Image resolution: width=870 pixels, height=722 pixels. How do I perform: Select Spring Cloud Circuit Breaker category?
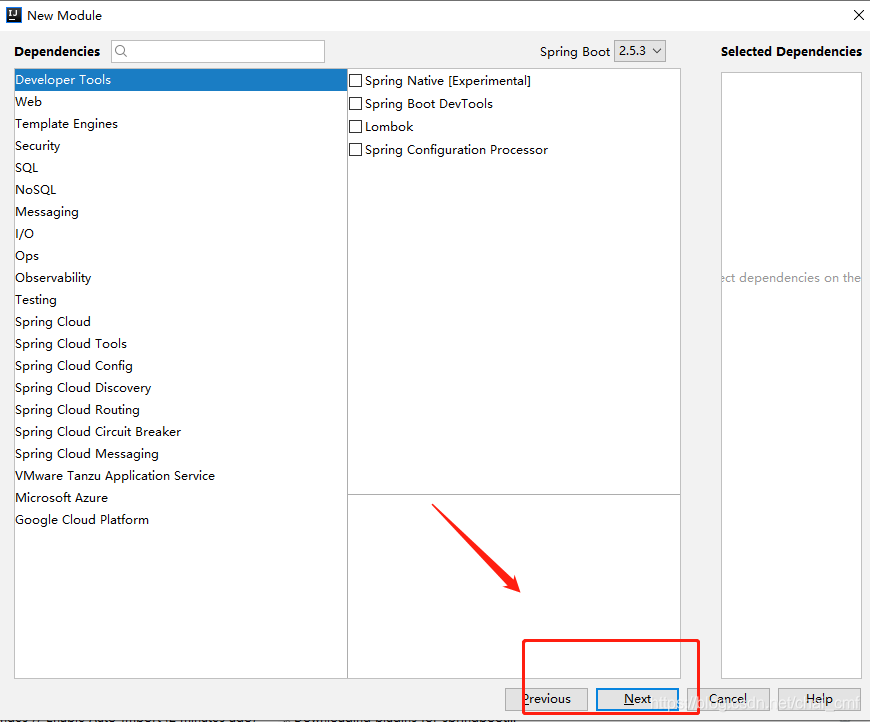181,432
